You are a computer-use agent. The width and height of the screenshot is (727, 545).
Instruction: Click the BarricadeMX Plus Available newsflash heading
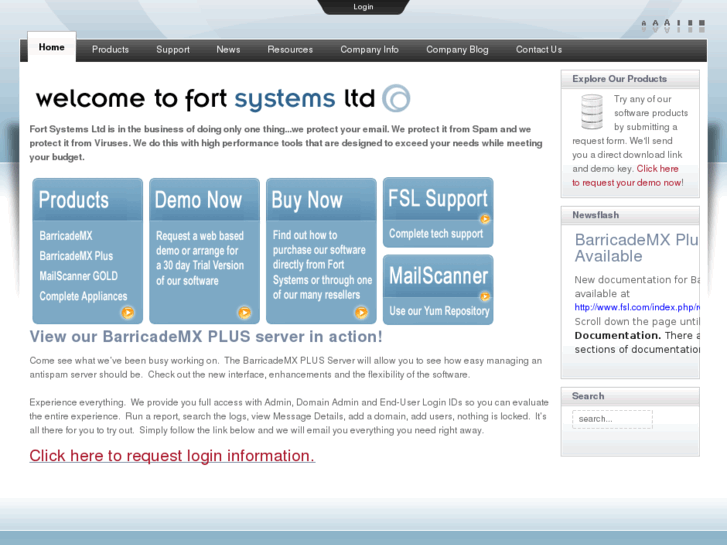pyautogui.click(x=637, y=248)
